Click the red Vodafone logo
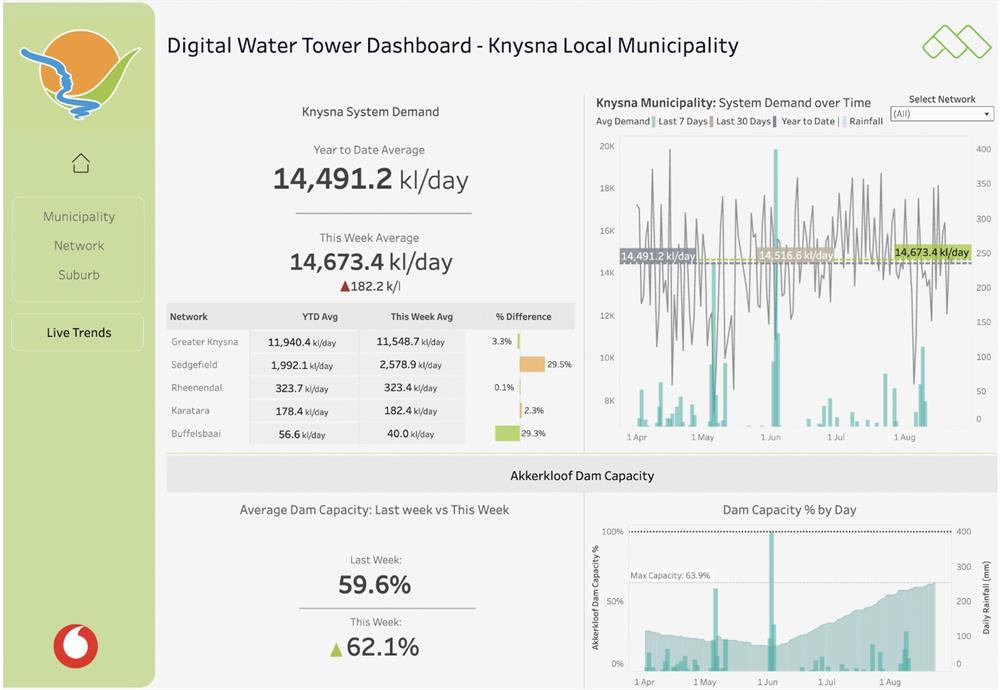Screen dimensions: 1000x690 tap(76, 646)
